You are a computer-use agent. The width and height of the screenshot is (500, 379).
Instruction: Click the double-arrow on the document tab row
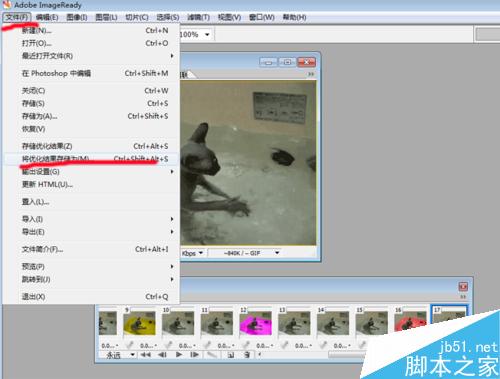[x=311, y=74]
